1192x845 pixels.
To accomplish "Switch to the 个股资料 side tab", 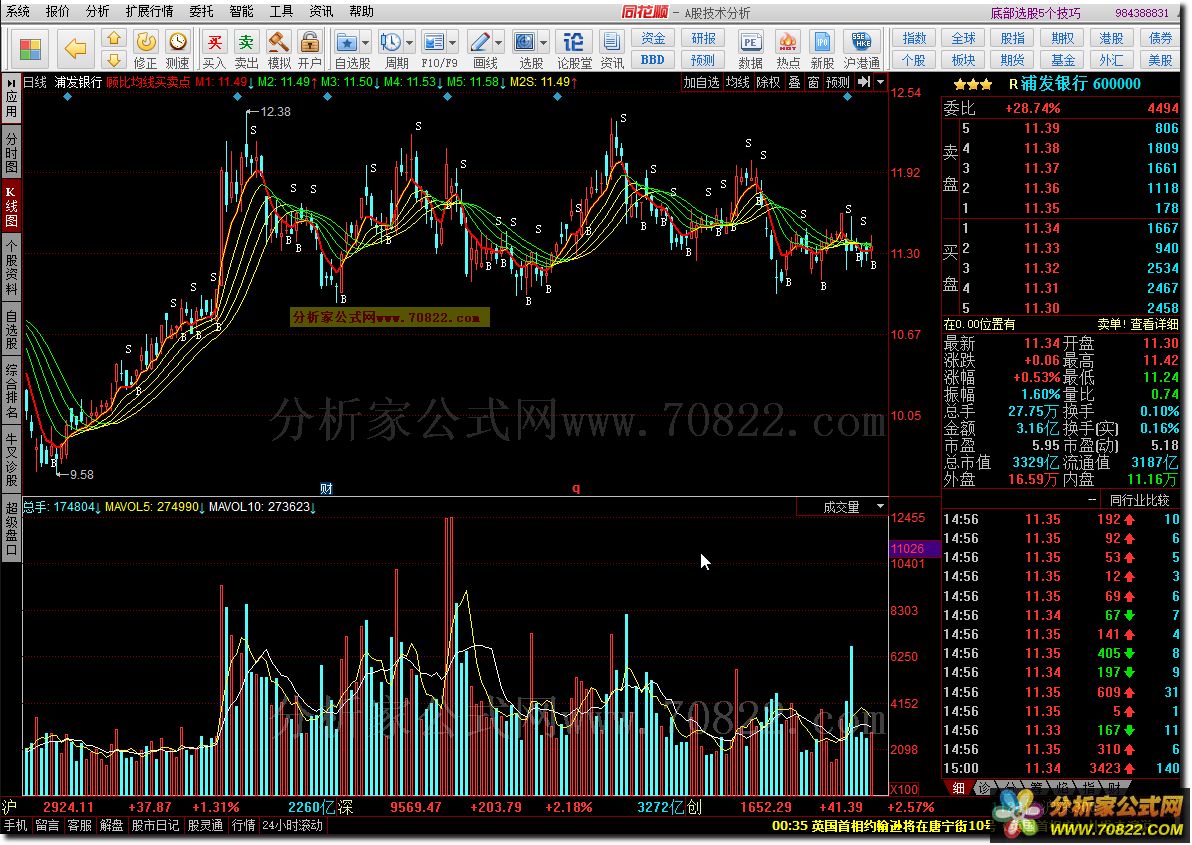I will [x=11, y=267].
